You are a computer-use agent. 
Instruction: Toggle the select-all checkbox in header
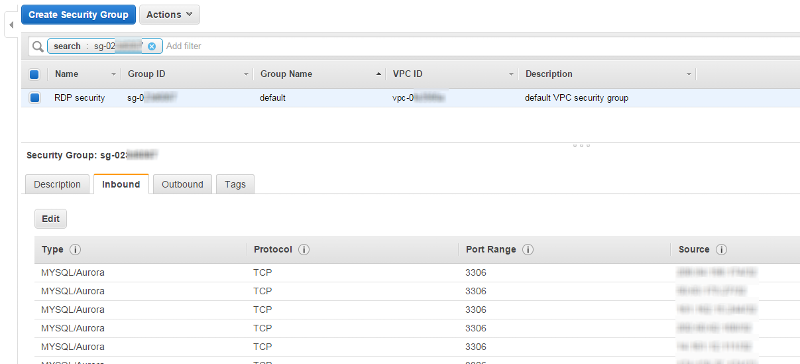click(x=34, y=75)
